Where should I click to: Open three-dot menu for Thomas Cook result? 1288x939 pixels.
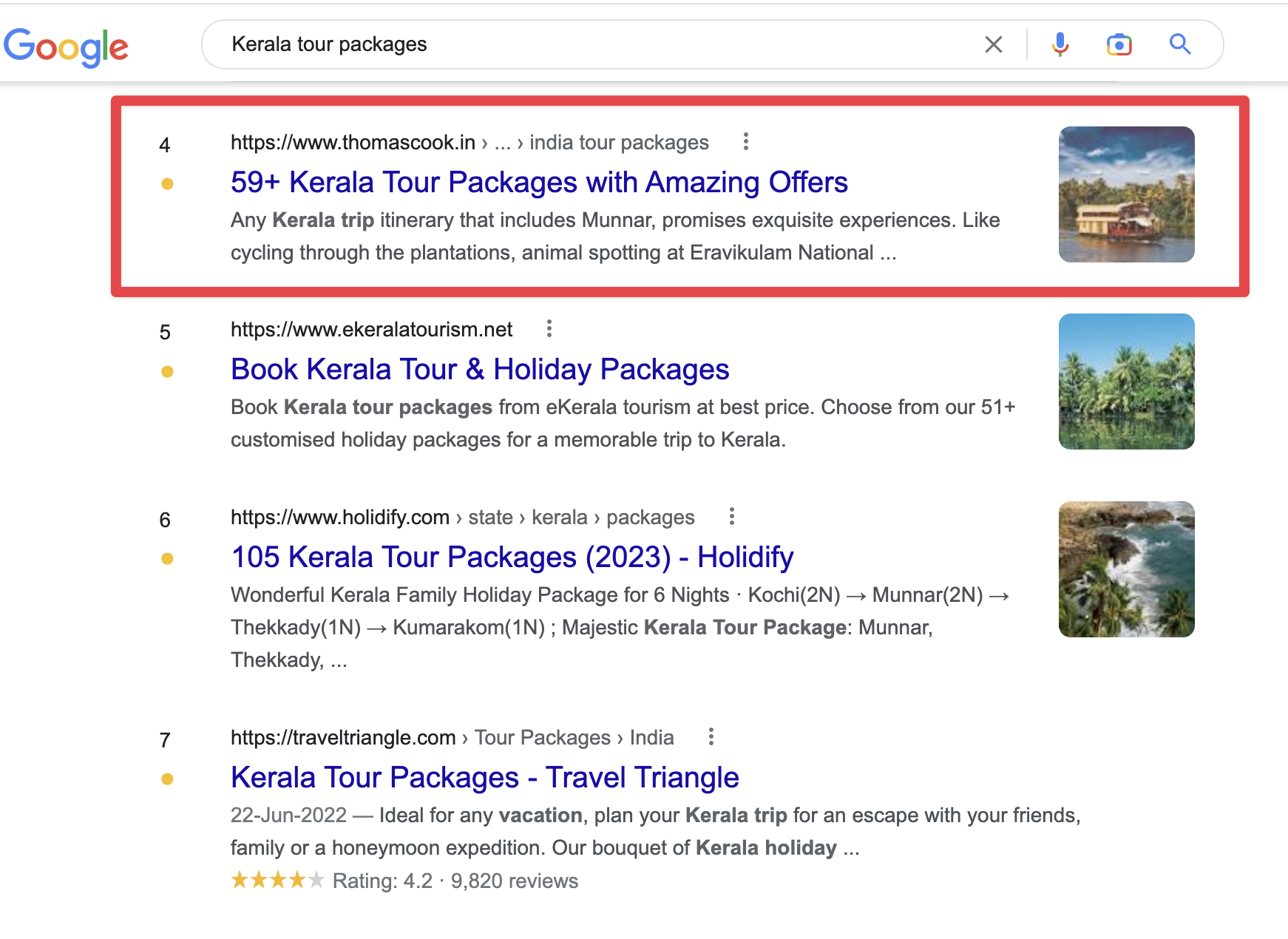click(745, 141)
